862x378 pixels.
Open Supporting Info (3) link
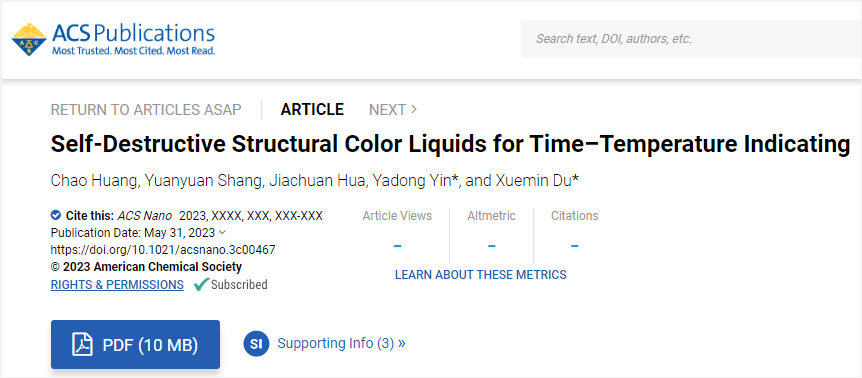(x=341, y=343)
